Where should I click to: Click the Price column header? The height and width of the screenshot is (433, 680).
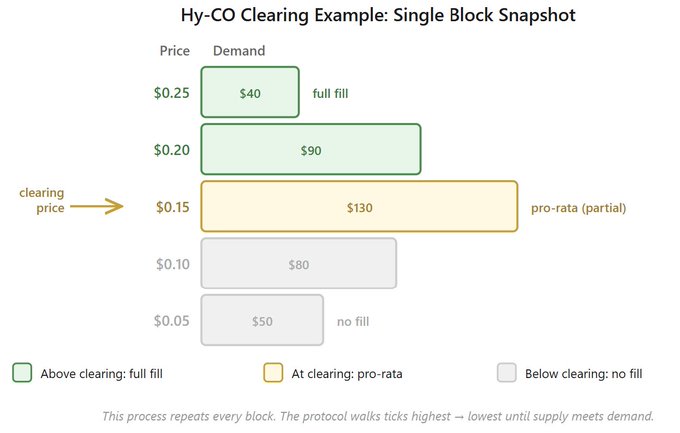tap(174, 51)
